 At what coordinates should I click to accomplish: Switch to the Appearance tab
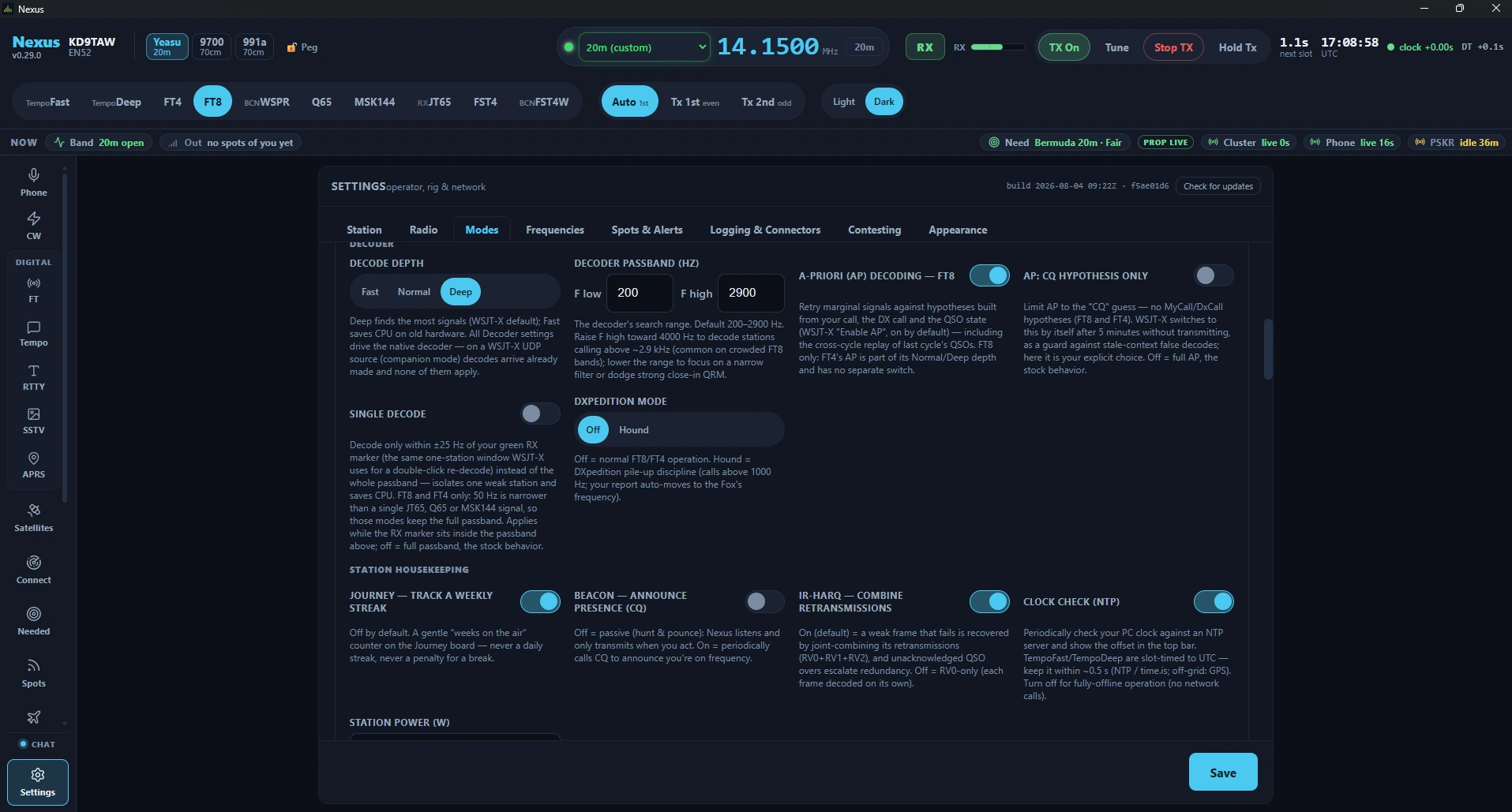[958, 230]
